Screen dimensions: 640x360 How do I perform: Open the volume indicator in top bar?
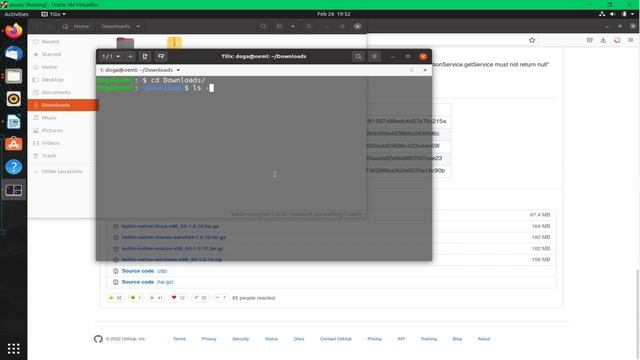pyautogui.click(x=613, y=14)
